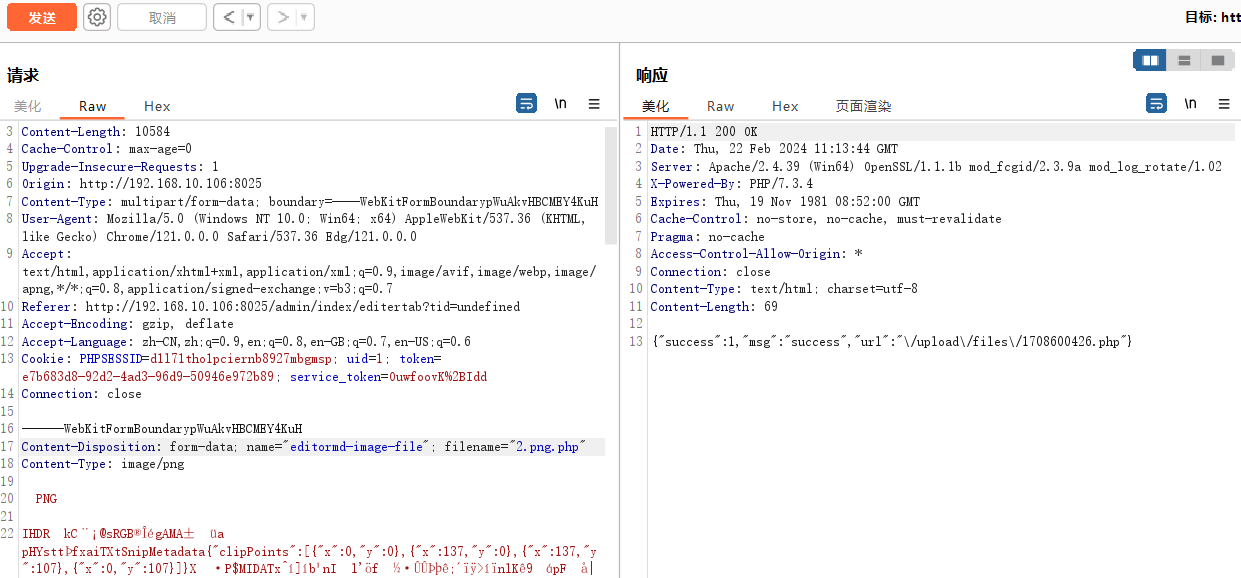Screen dimensions: 1241x578
Task: Click the HTTP/1.1 200 OK status line
Action: click(x=704, y=132)
